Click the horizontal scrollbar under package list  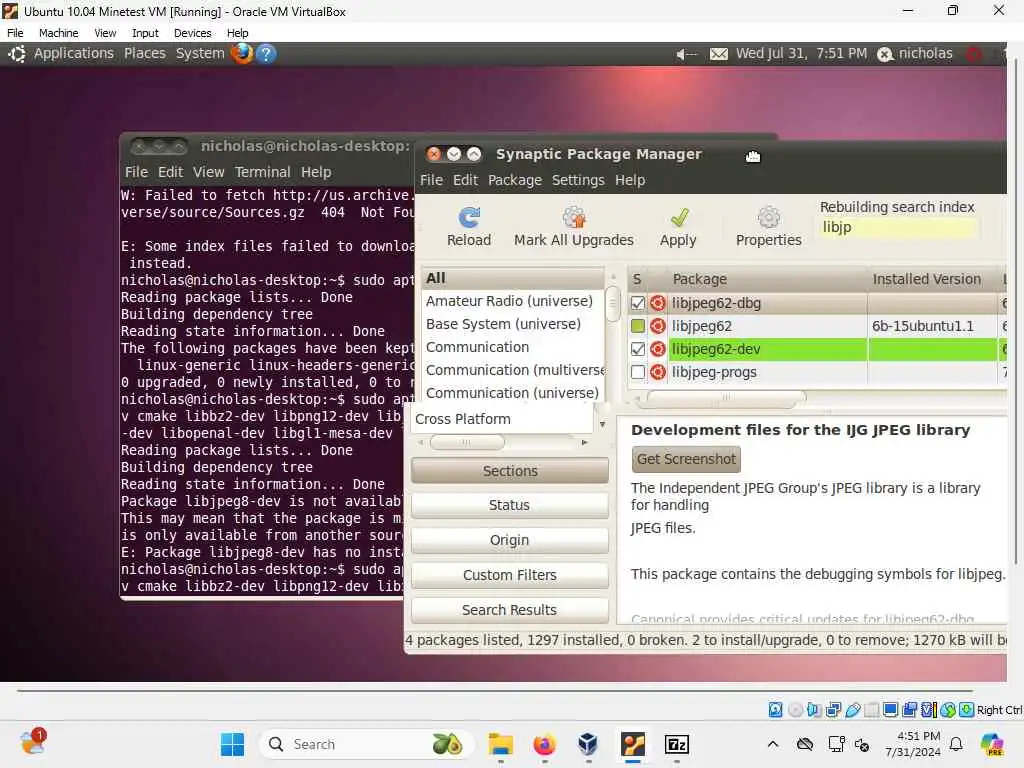coord(725,397)
